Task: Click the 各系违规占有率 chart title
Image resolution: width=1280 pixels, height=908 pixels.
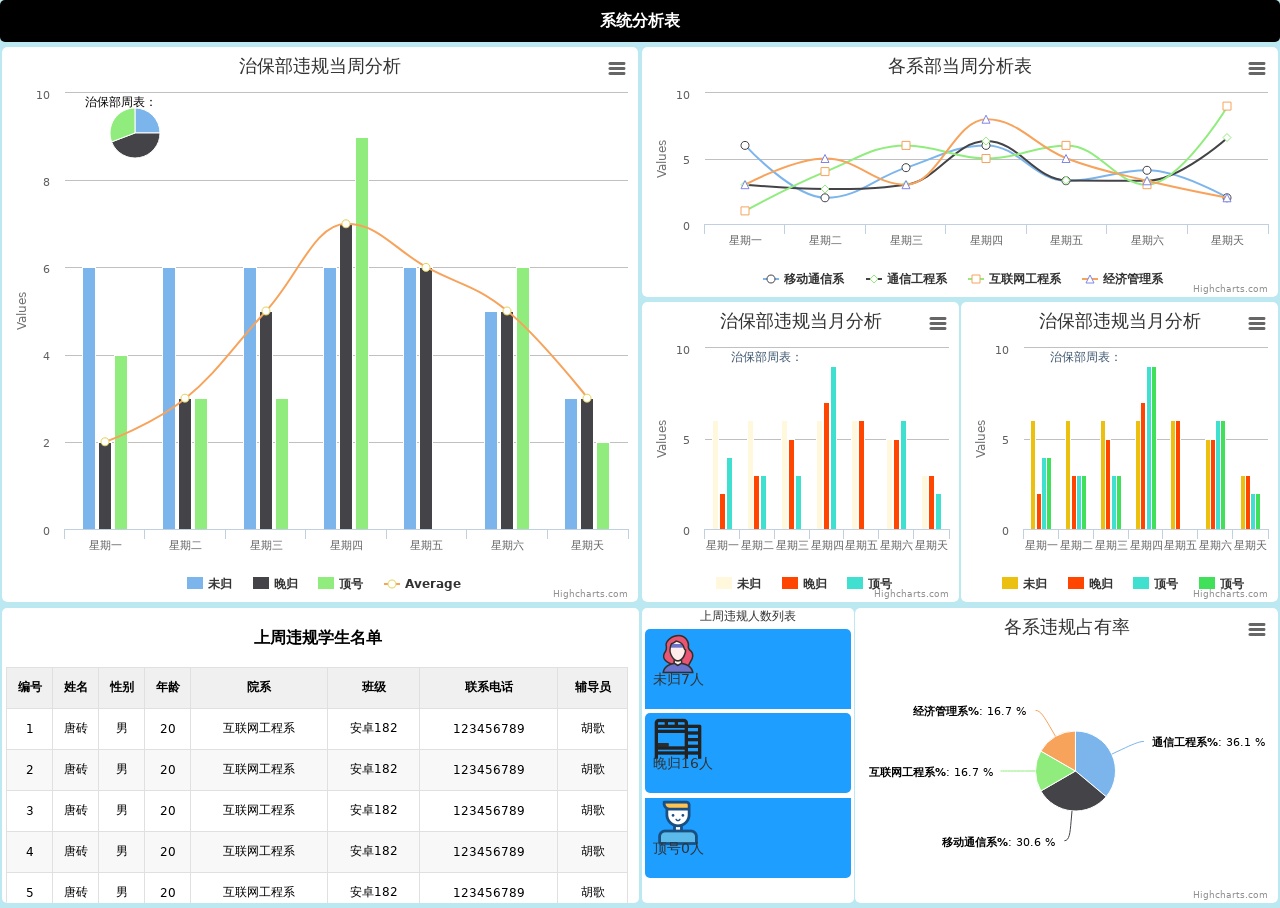Action: click(x=1067, y=628)
